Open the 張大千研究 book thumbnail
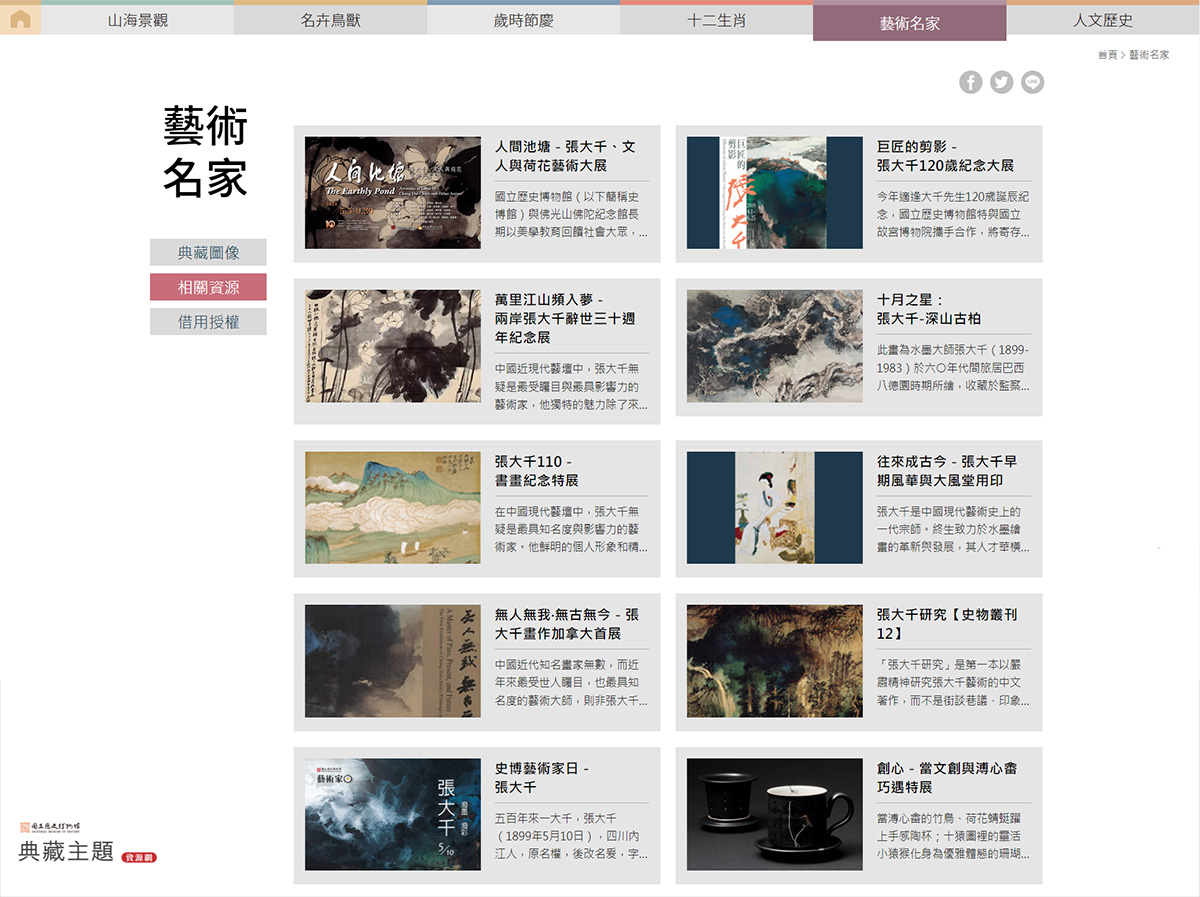The height and width of the screenshot is (897, 1200). point(775,661)
